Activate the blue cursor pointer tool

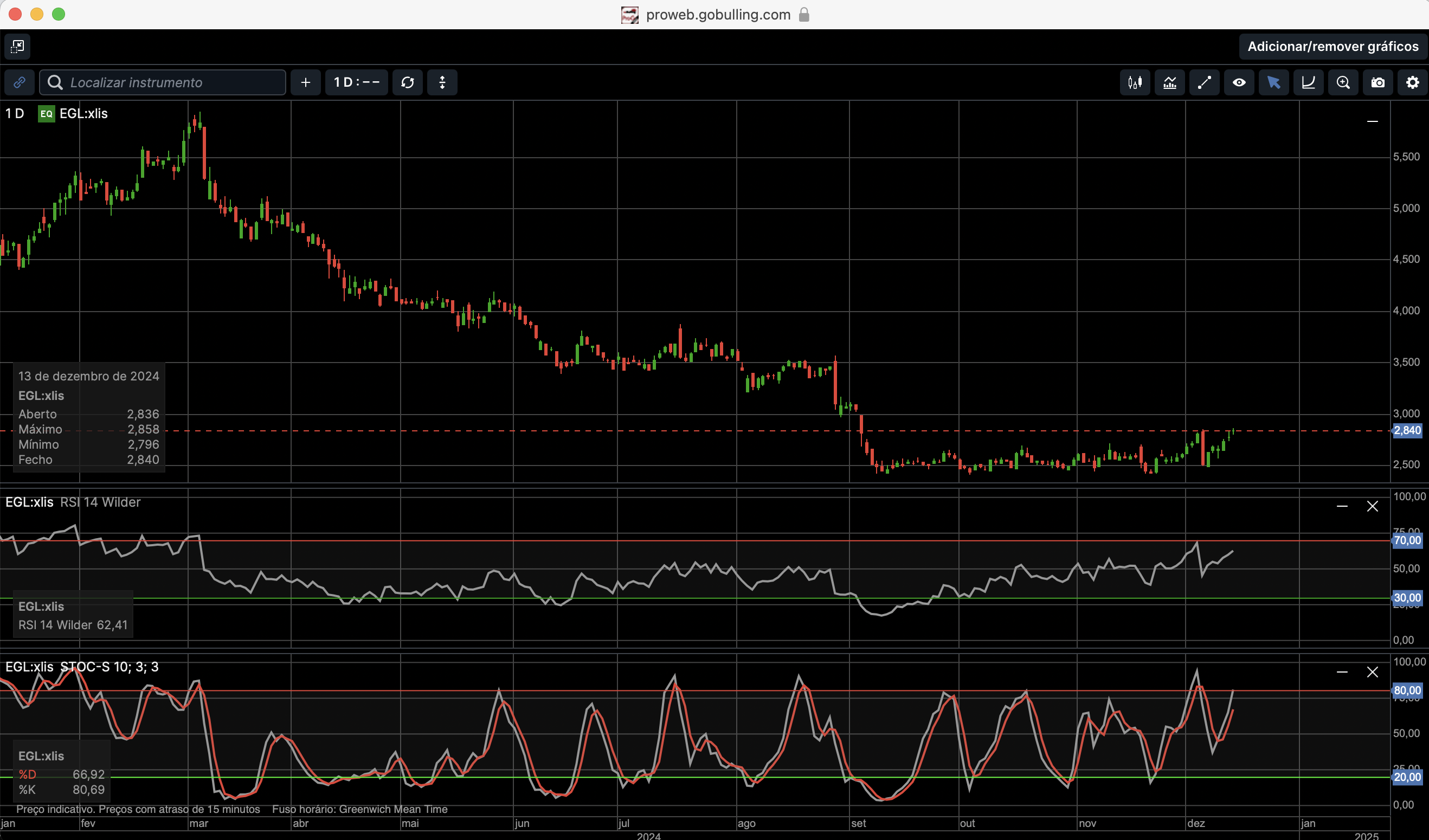[x=1273, y=83]
